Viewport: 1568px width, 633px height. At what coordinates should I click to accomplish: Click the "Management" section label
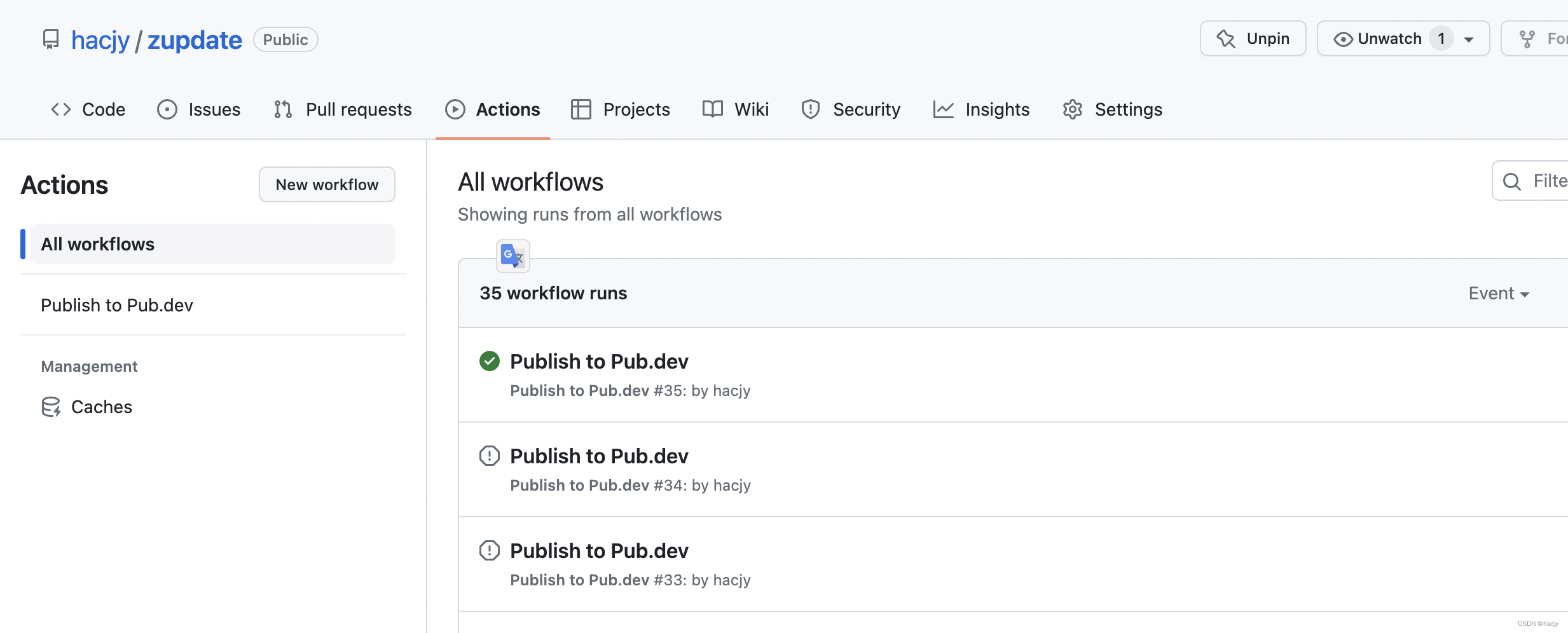pos(89,366)
